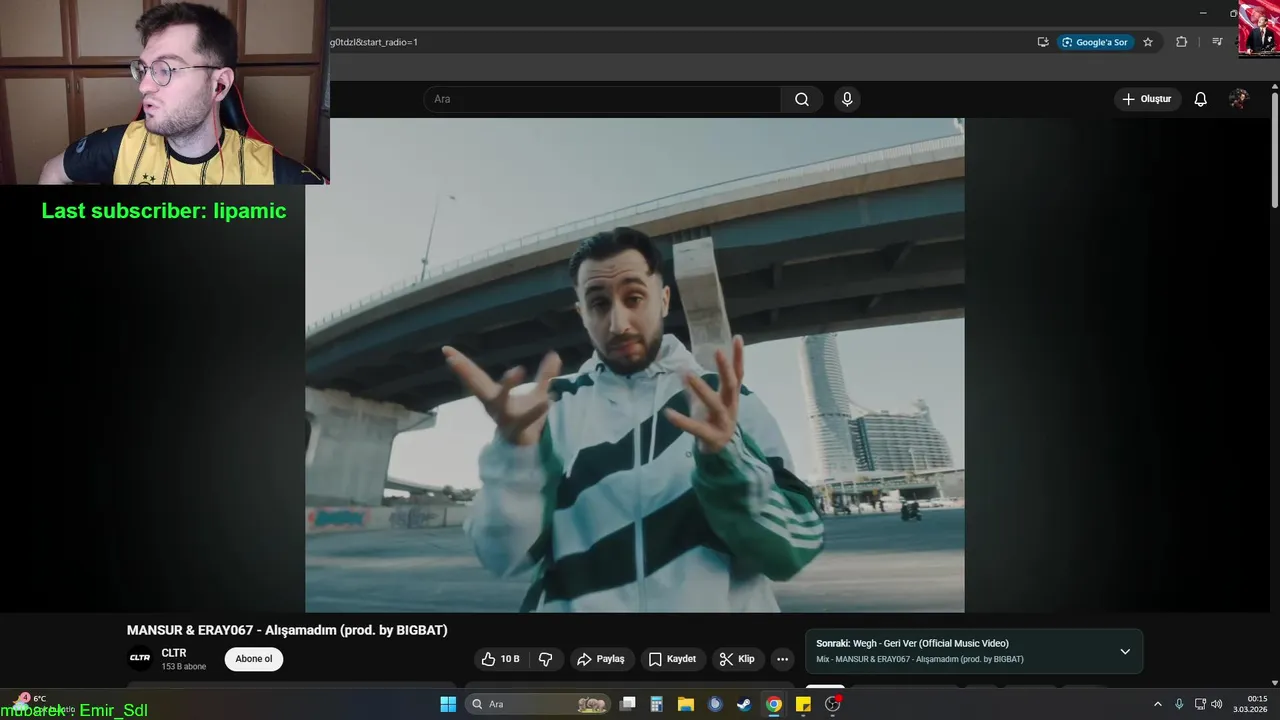This screenshot has height=720, width=1280.
Task: Launch Calculator from the taskbar
Action: 657,704
